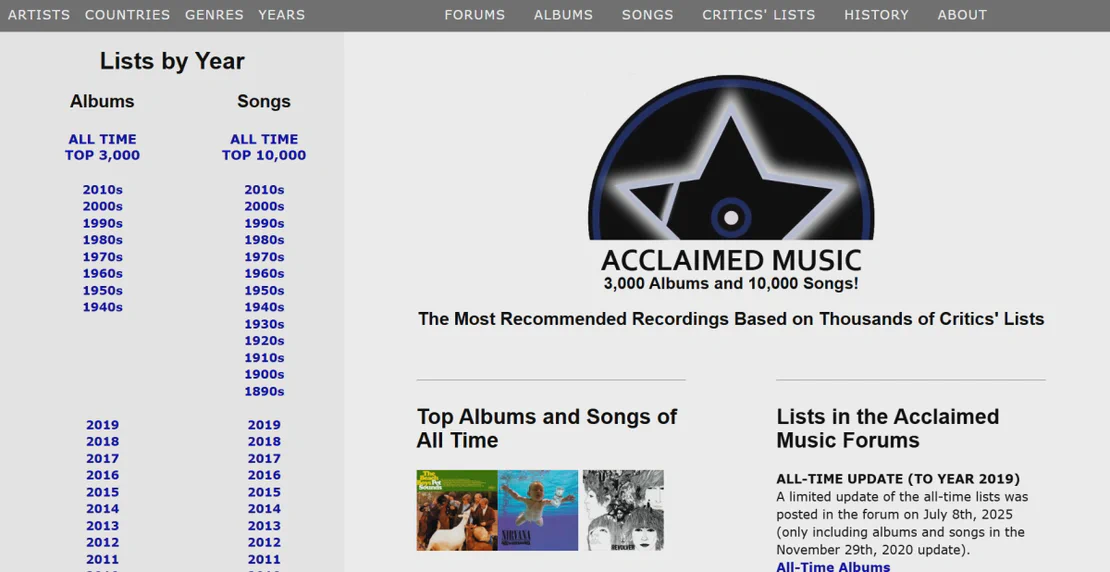This screenshot has width=1110, height=572.
Task: Open the 1970s songs list
Action: 264,257
